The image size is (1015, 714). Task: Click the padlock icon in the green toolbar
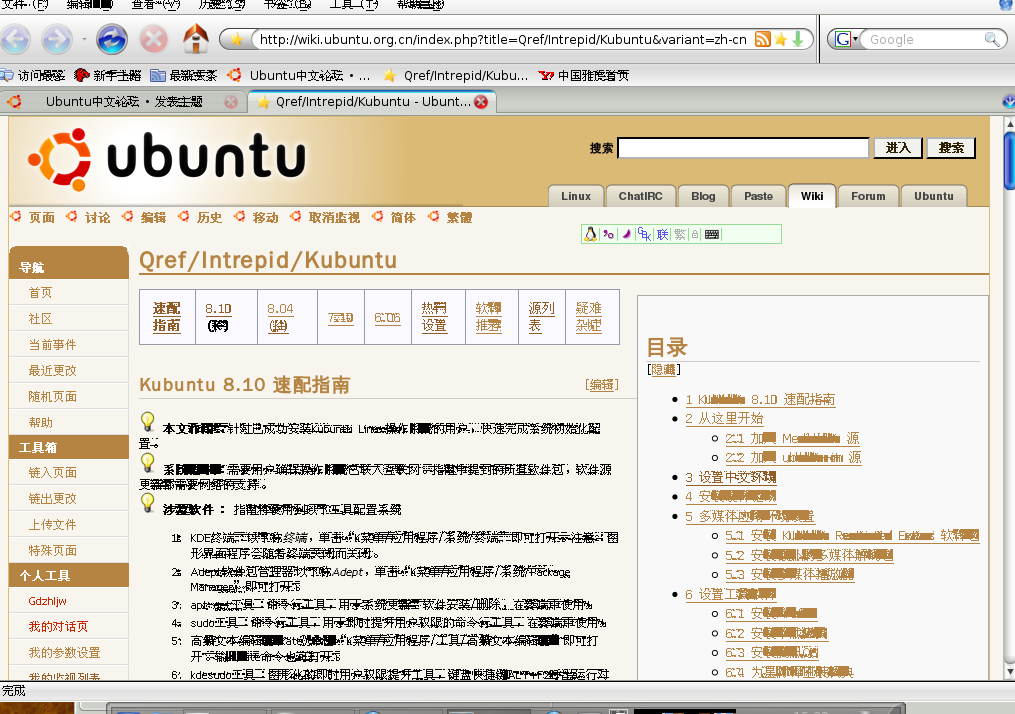695,234
